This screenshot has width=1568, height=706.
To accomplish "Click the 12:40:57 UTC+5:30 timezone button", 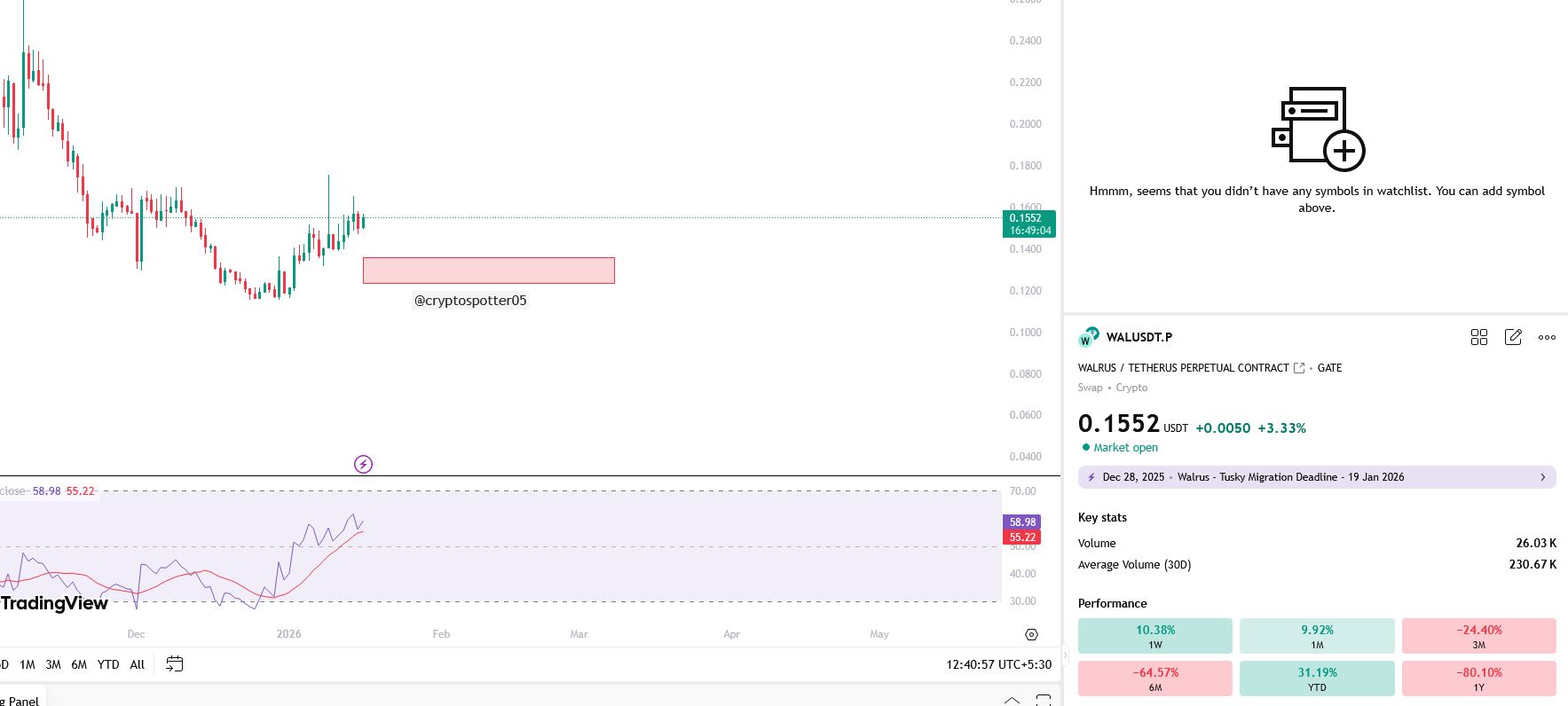I will click(x=998, y=664).
